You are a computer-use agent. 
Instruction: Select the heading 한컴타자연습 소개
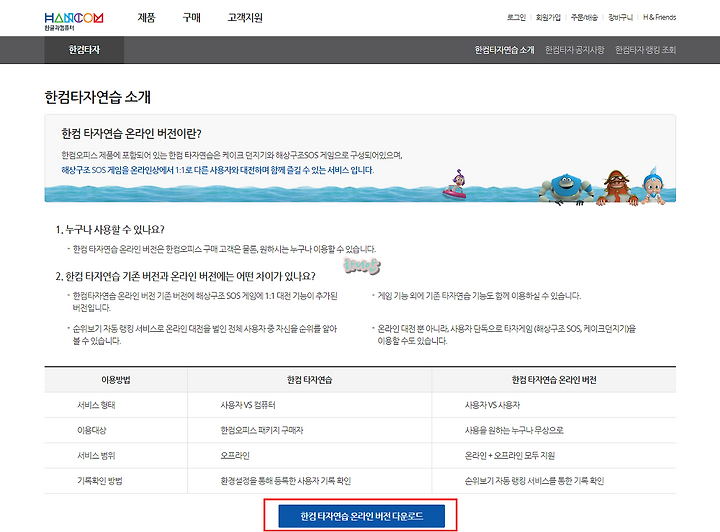point(97,97)
